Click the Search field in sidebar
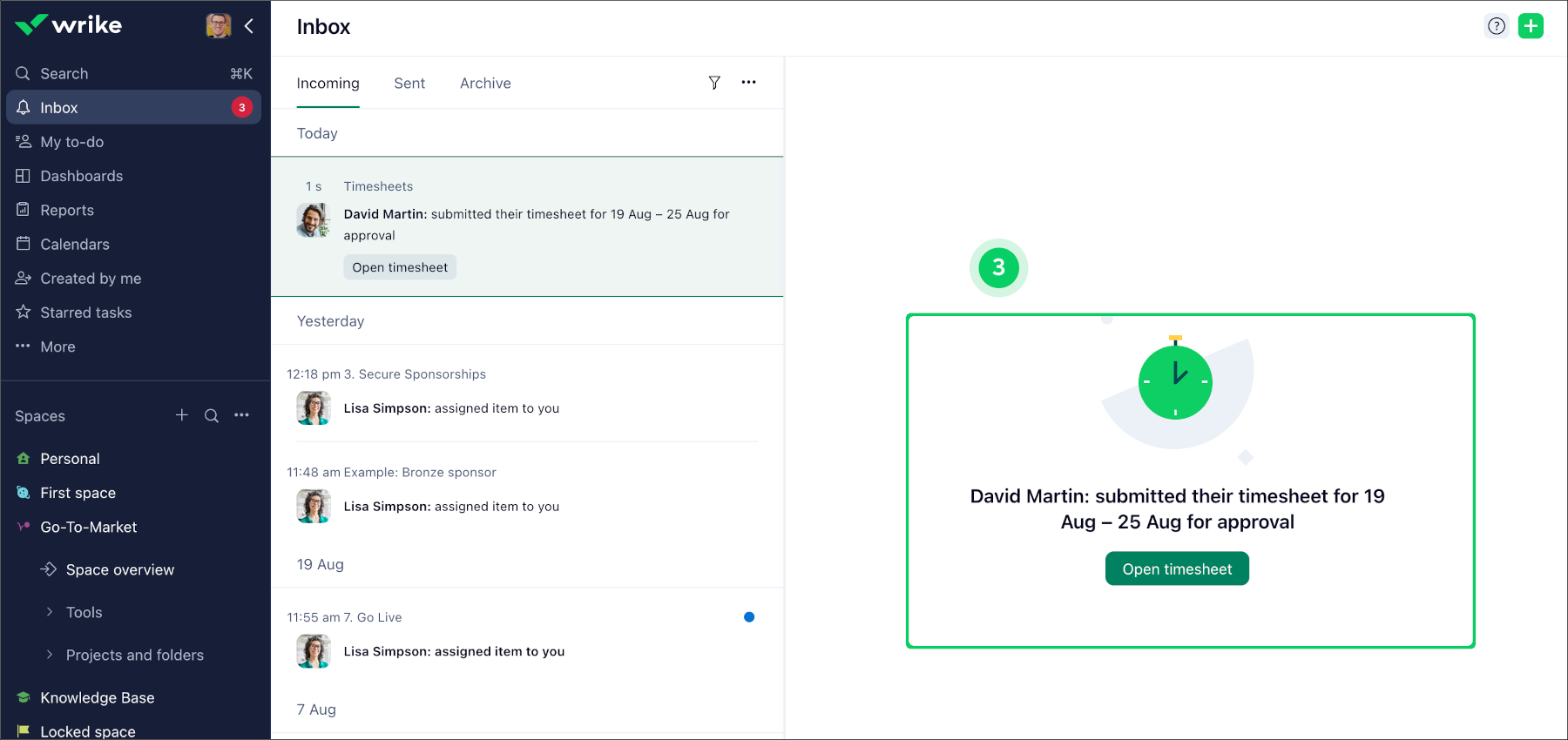Viewport: 1568px width, 740px height. tap(131, 74)
